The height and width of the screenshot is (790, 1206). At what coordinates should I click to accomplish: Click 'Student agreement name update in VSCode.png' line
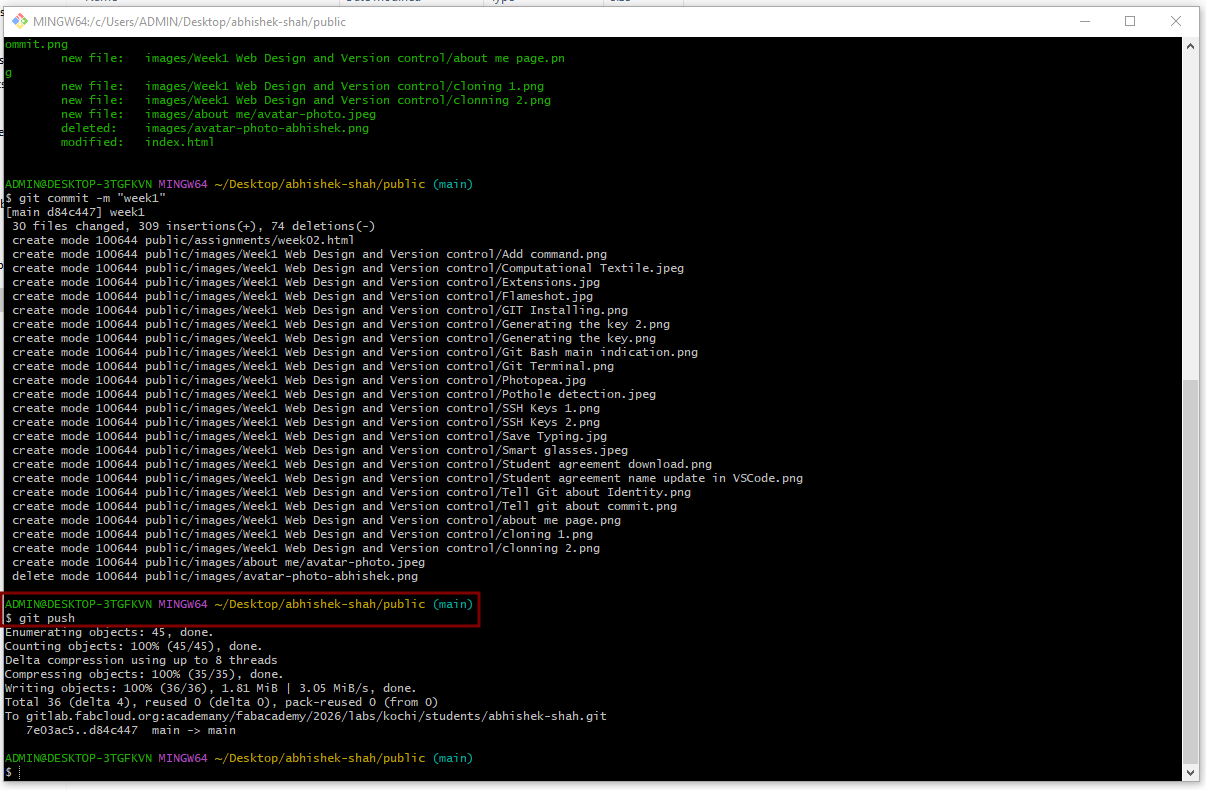coord(407,478)
